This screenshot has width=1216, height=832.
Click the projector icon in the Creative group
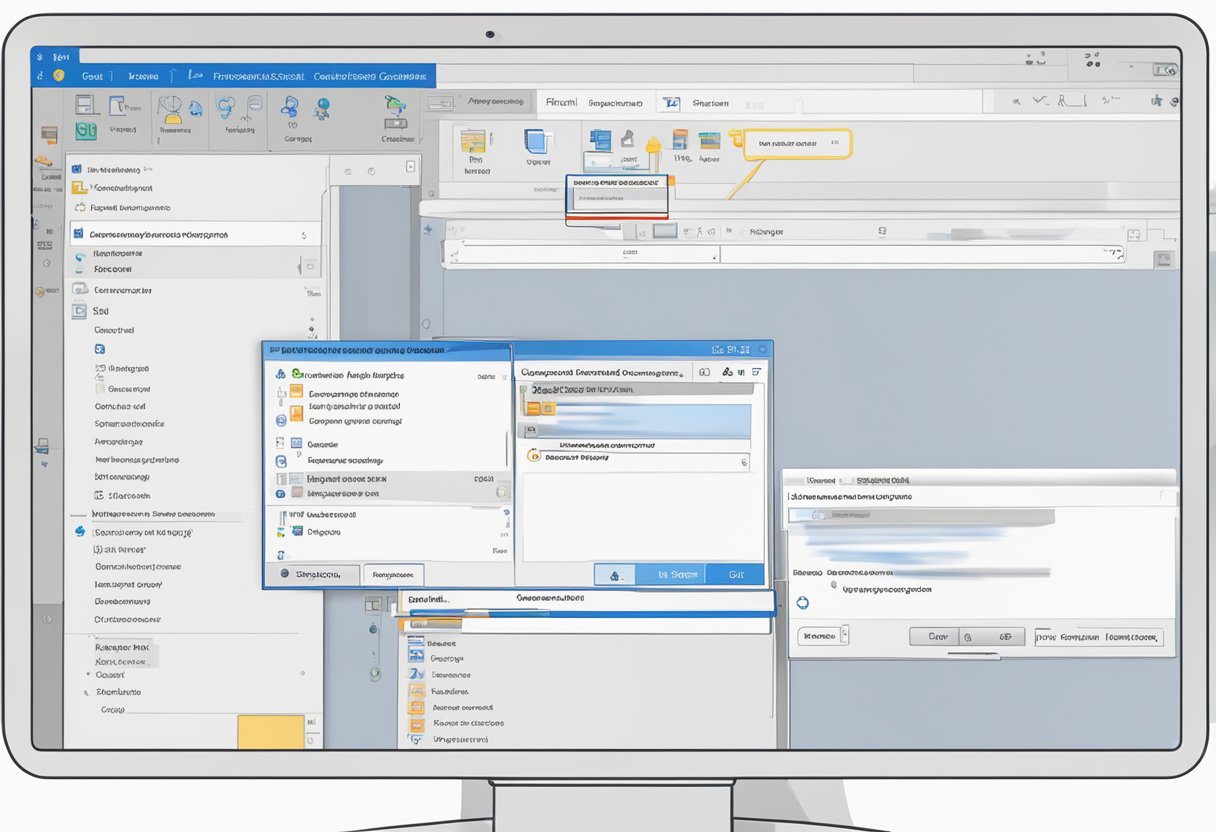point(398,122)
